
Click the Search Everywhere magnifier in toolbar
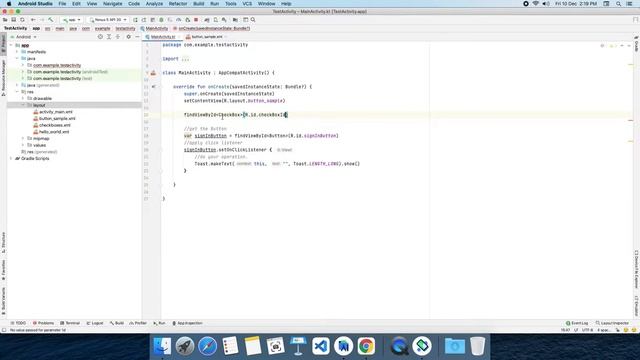pos(253,20)
